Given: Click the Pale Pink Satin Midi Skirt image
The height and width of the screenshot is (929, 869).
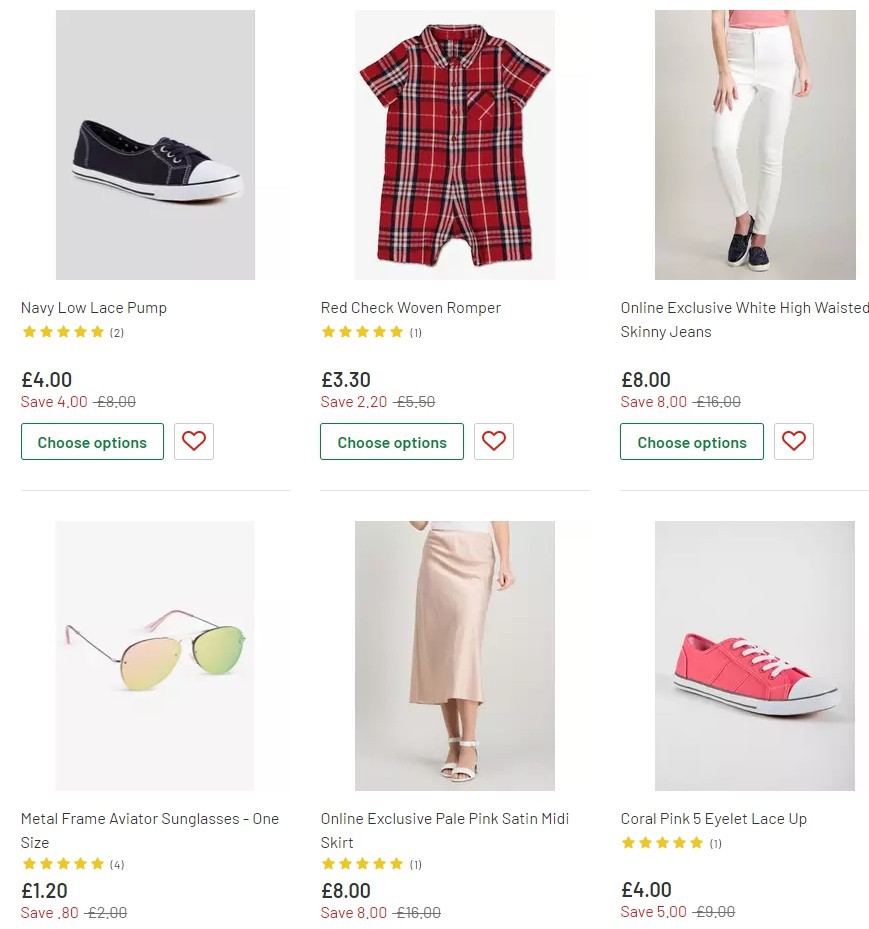Looking at the screenshot, I should click(455, 655).
